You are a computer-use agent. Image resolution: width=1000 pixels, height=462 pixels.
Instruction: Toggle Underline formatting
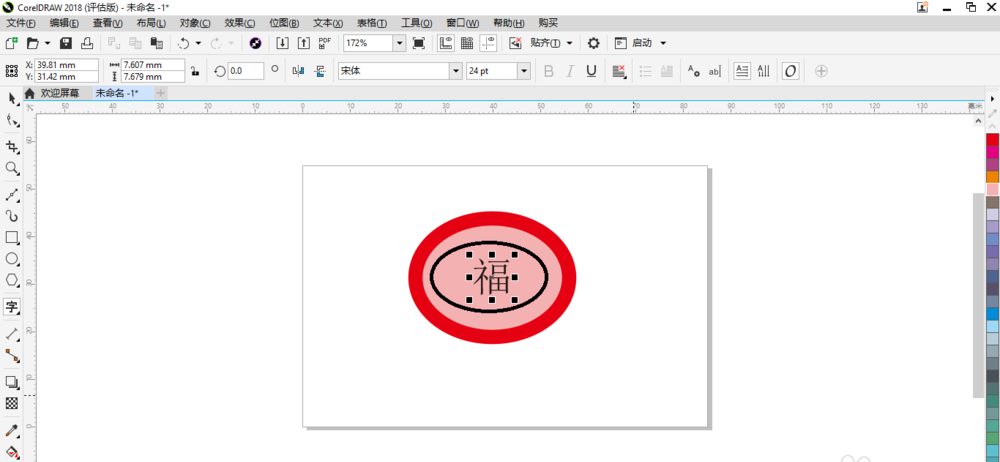pyautogui.click(x=591, y=71)
